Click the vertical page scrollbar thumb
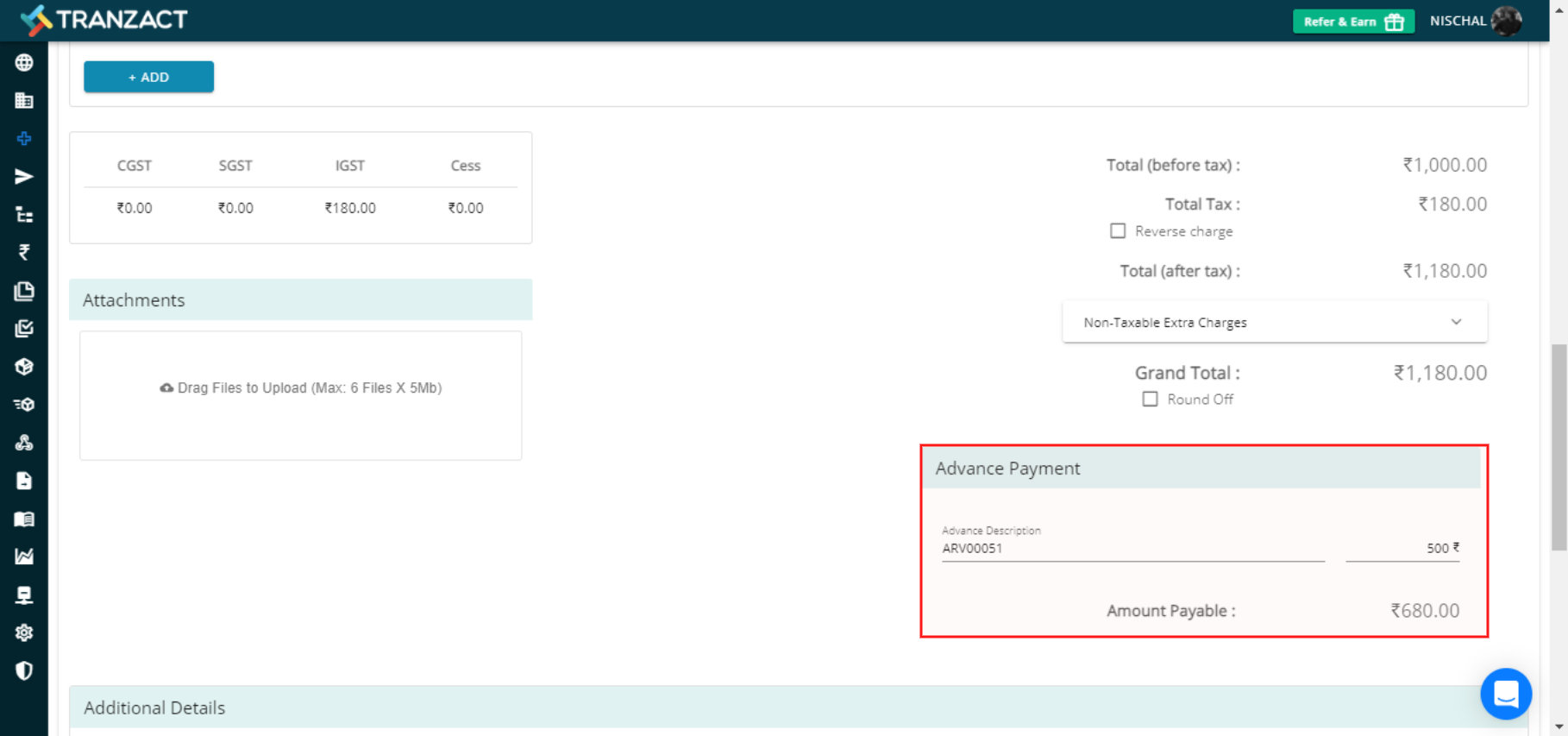Viewport: 1568px width, 736px height. 1559,447
